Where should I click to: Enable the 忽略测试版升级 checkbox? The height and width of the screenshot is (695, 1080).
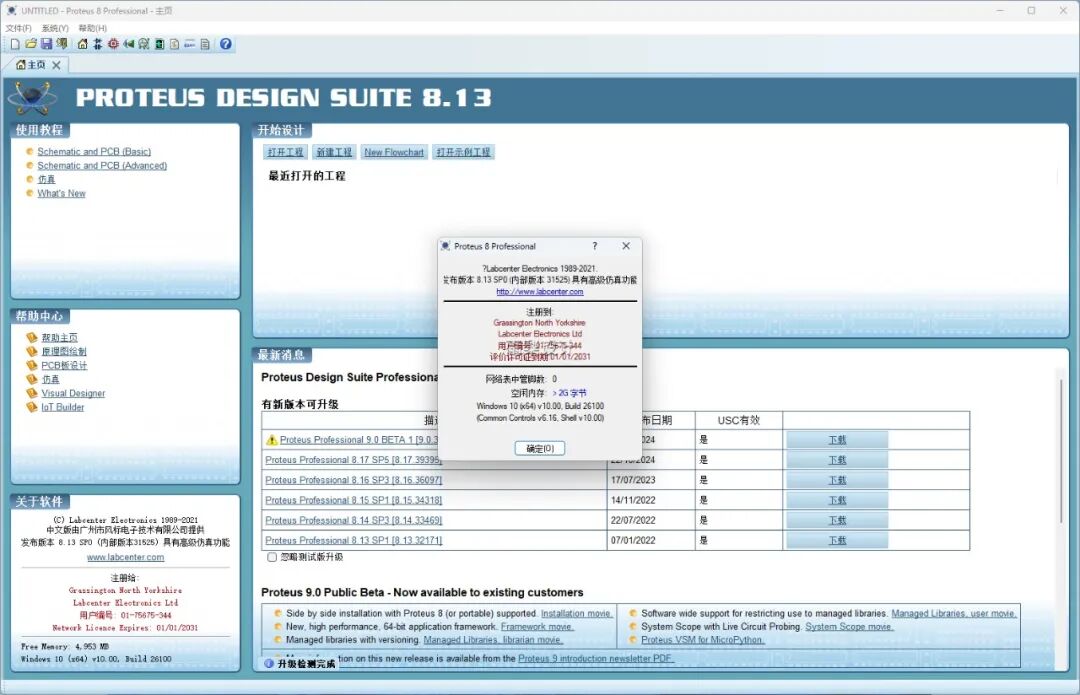pyautogui.click(x=271, y=556)
